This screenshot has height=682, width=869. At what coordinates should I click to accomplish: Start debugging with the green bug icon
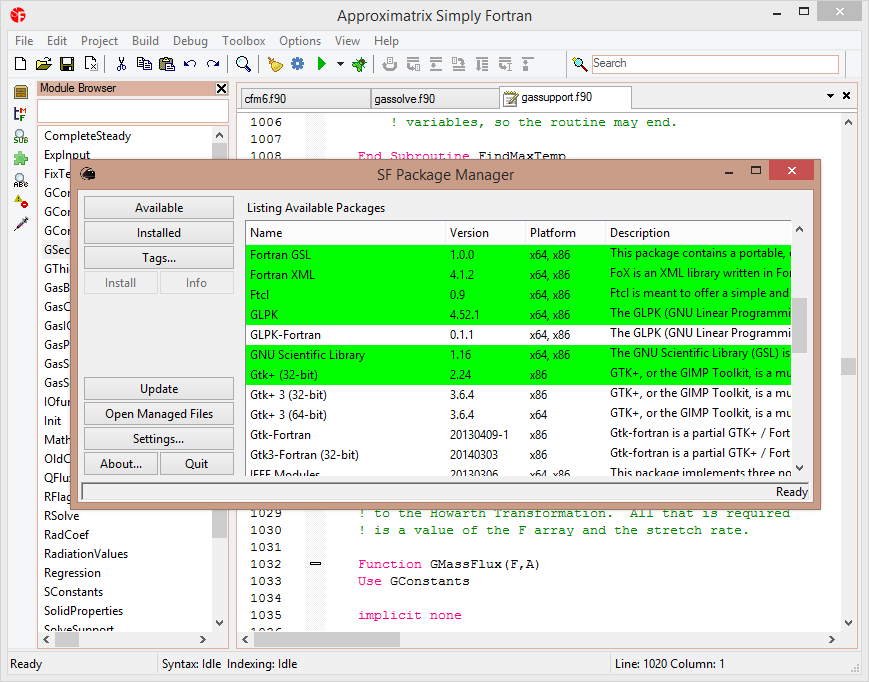click(x=359, y=64)
